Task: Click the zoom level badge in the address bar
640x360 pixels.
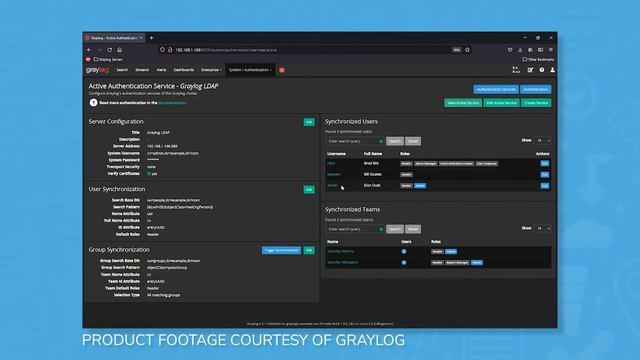Action: coord(456,50)
